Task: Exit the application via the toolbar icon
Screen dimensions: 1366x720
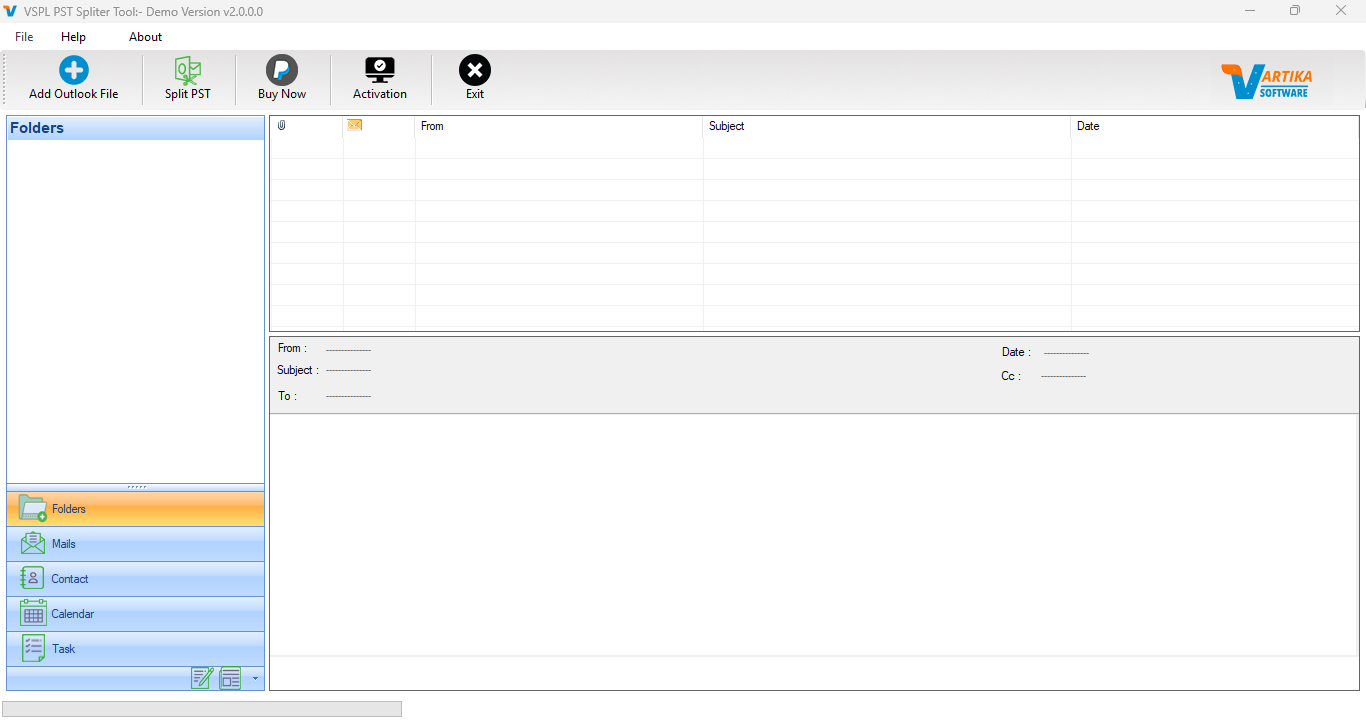Action: [474, 77]
